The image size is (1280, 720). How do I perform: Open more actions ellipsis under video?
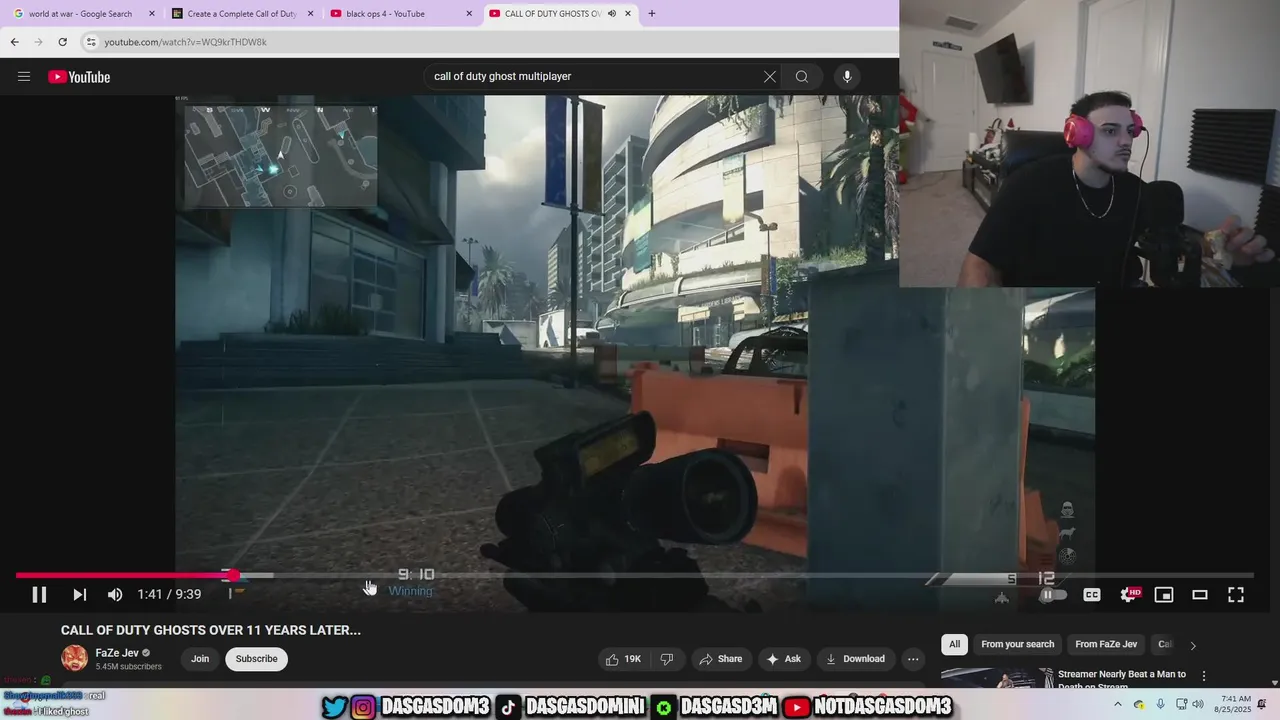click(913, 659)
